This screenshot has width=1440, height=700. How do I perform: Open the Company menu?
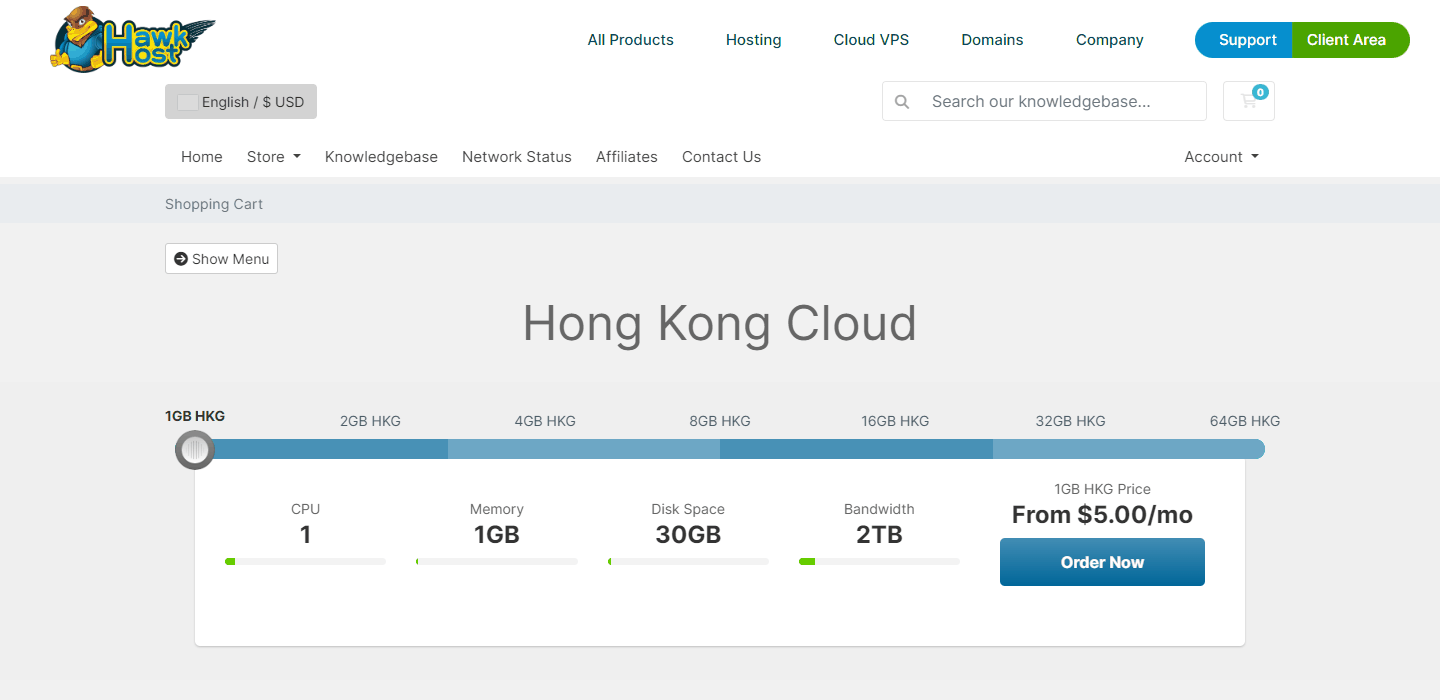tap(1110, 40)
